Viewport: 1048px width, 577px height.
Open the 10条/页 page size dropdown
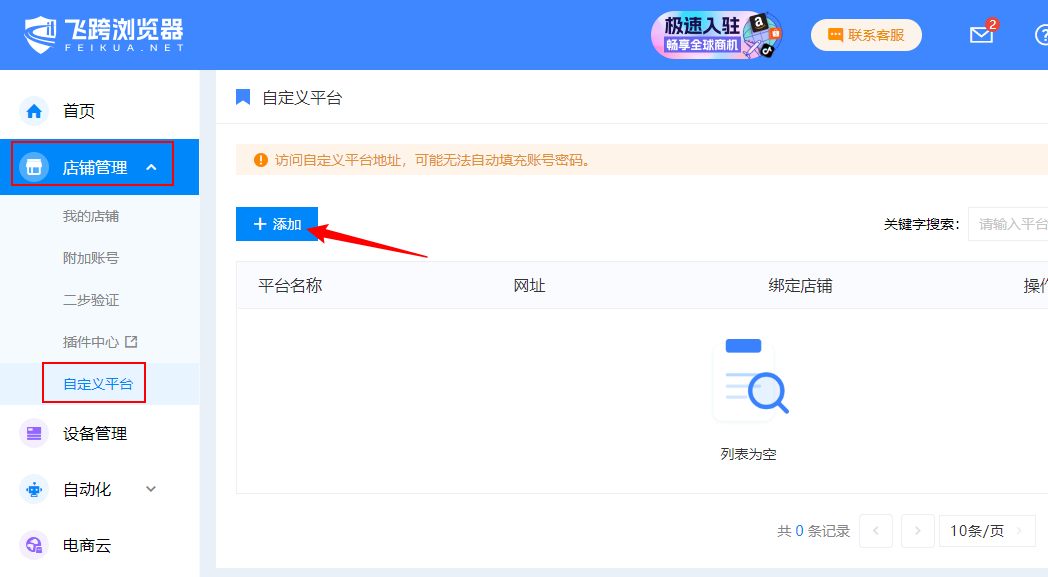pos(986,531)
